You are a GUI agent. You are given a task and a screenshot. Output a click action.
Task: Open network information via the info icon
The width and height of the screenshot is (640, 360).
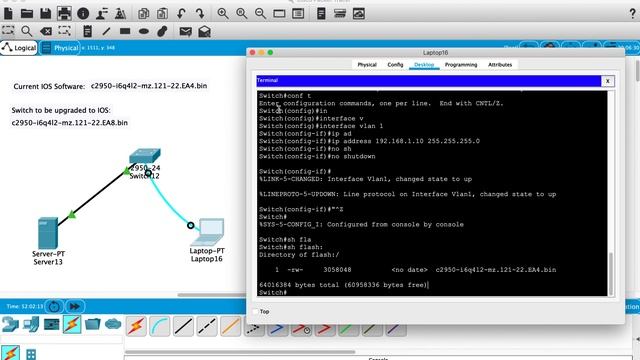(x=83, y=14)
